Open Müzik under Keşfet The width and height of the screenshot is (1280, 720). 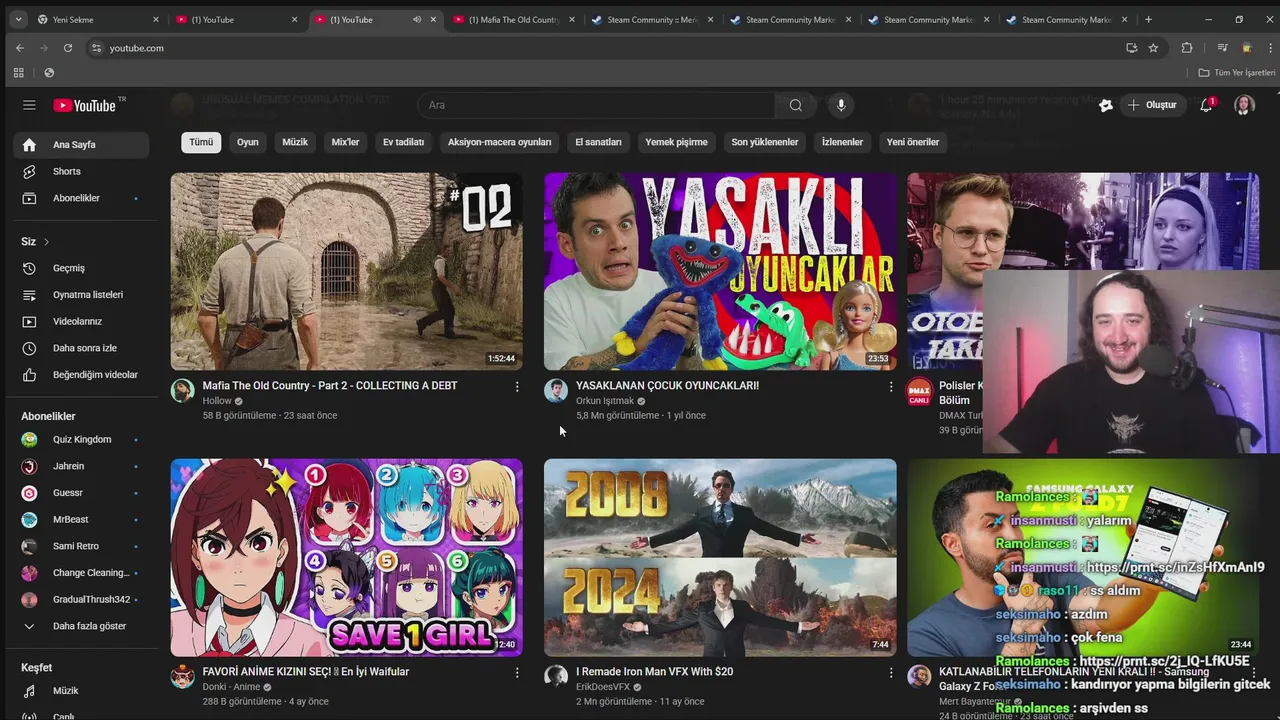click(x=81, y=691)
